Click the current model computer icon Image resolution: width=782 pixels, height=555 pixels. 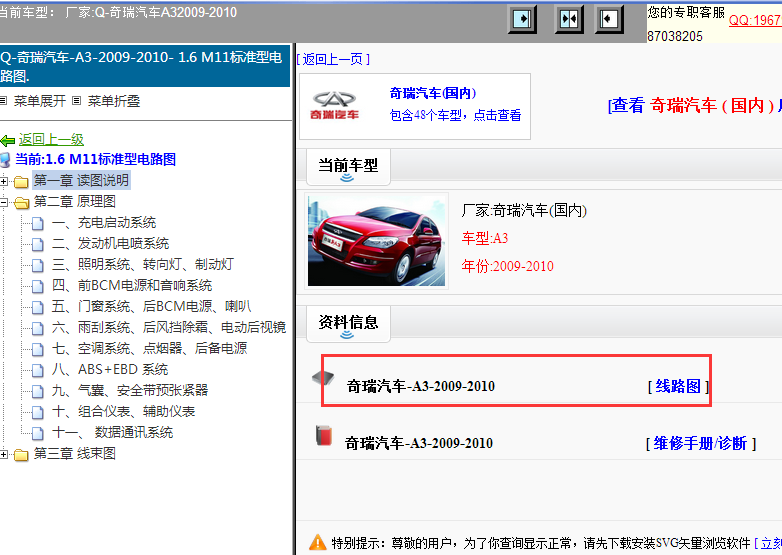(5, 160)
